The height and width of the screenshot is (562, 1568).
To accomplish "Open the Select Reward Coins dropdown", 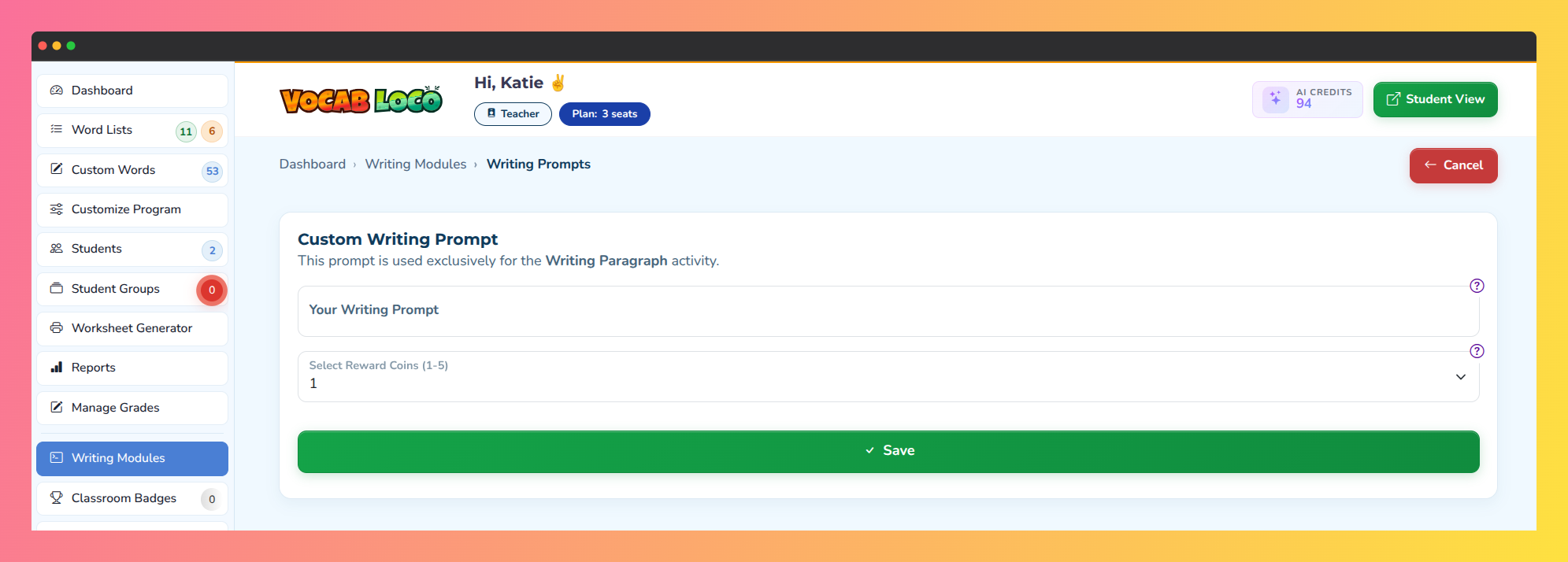I will click(x=888, y=376).
